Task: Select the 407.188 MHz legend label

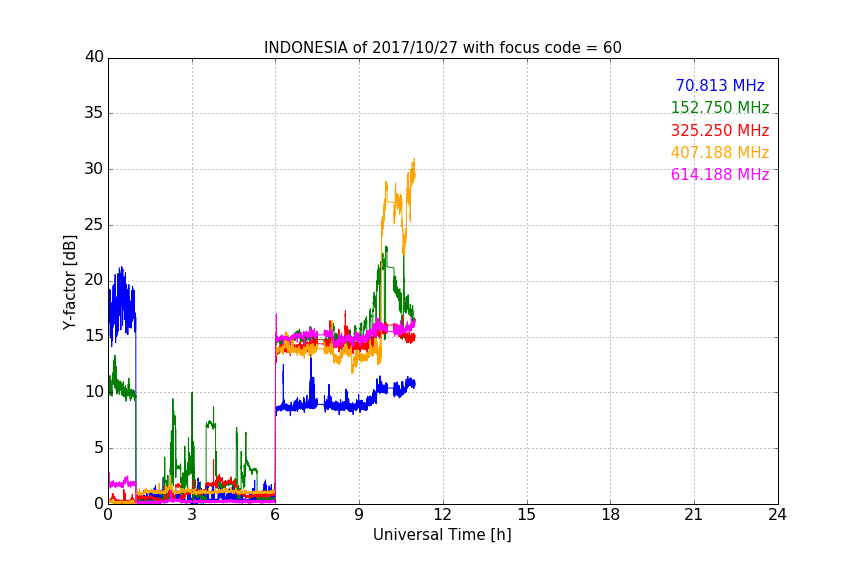Action: tap(720, 152)
